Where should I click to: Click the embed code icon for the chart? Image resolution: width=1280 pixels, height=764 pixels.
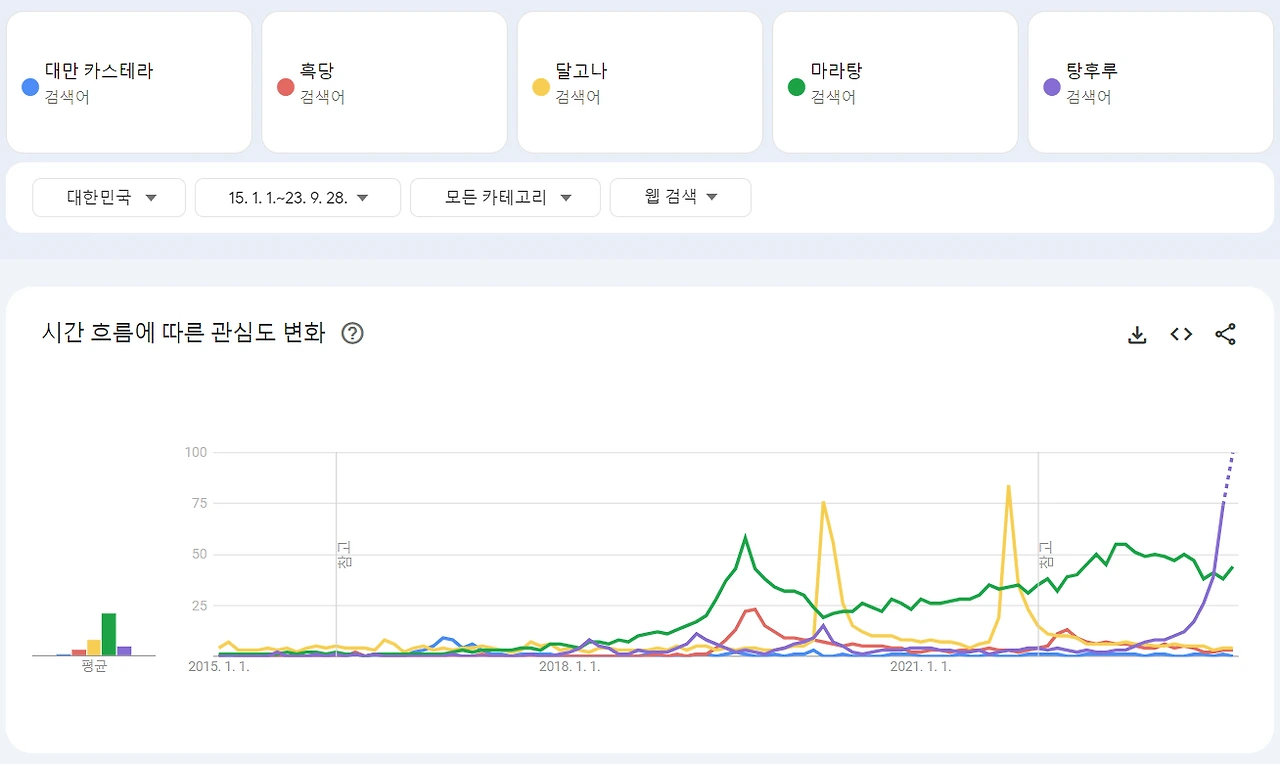pos(1181,334)
